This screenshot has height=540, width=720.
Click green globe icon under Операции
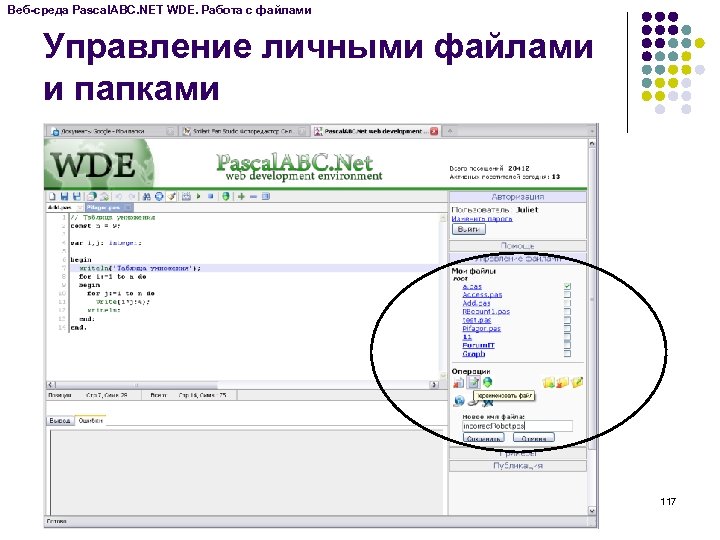coord(488,382)
